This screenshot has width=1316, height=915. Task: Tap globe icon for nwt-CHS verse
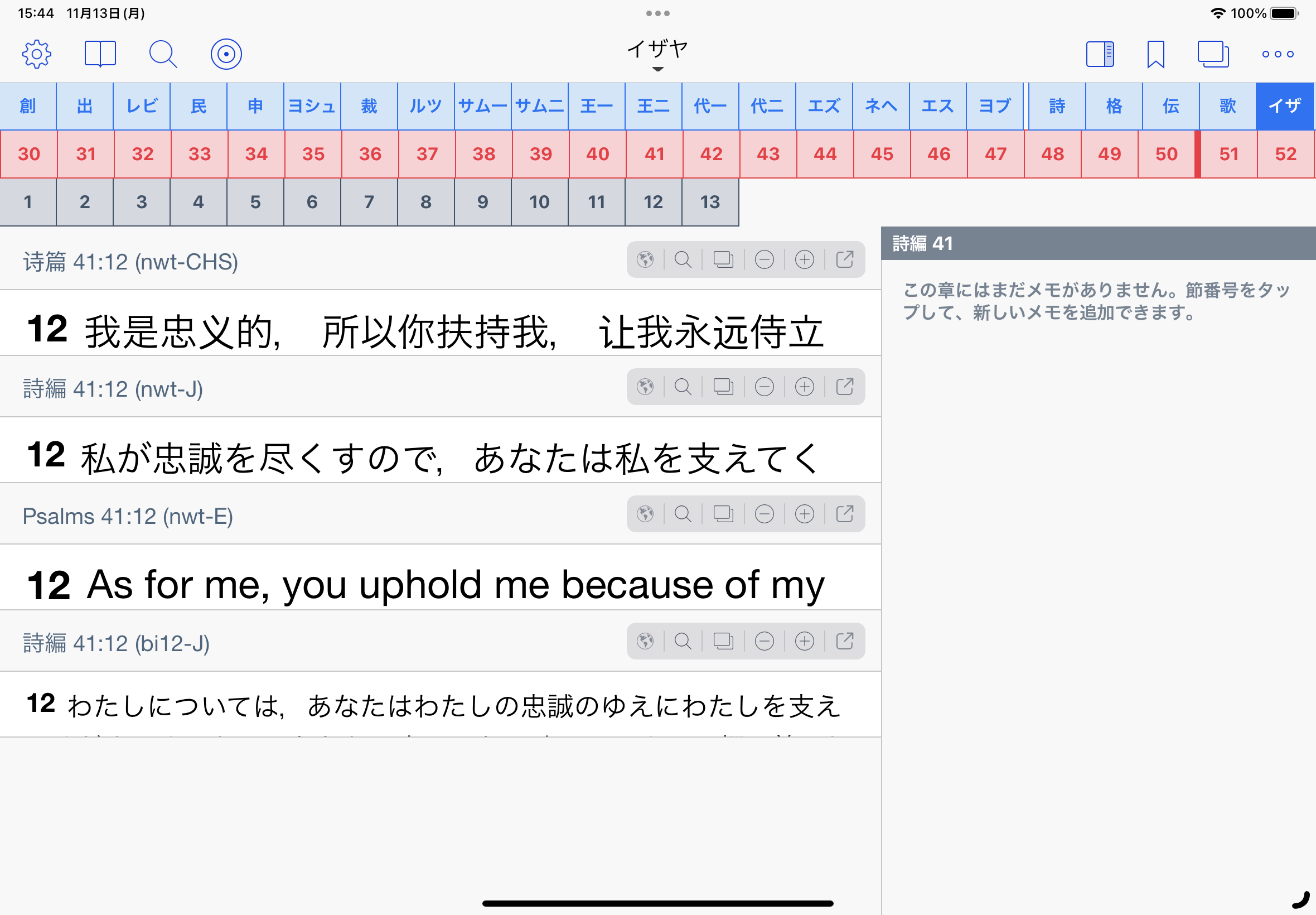[x=645, y=259]
